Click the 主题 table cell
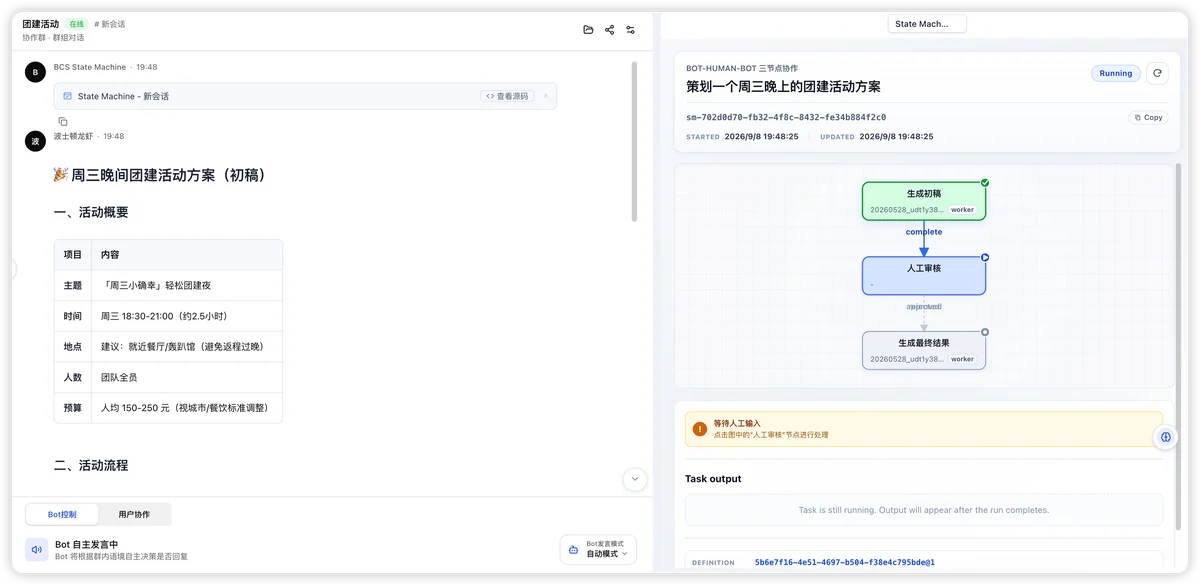 [x=72, y=285]
